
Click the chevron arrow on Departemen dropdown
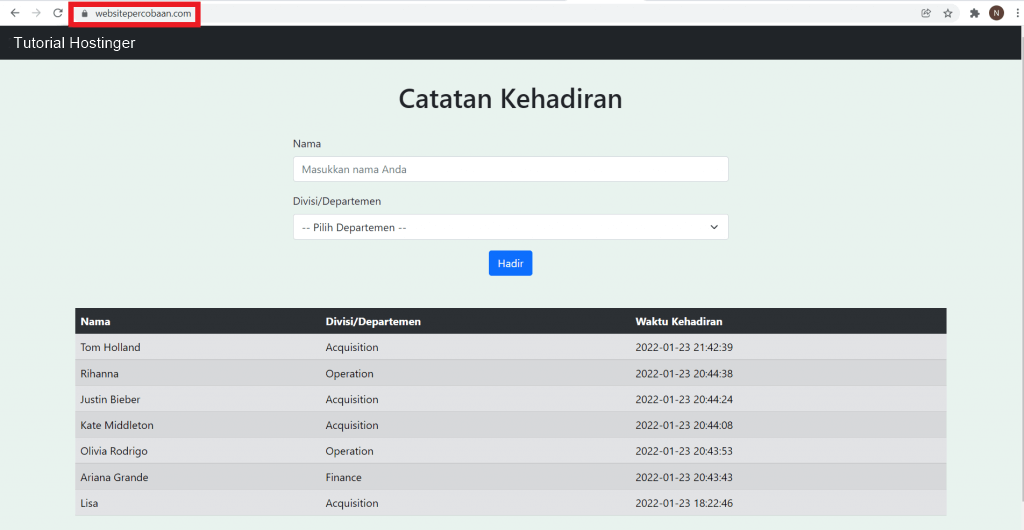tap(714, 227)
